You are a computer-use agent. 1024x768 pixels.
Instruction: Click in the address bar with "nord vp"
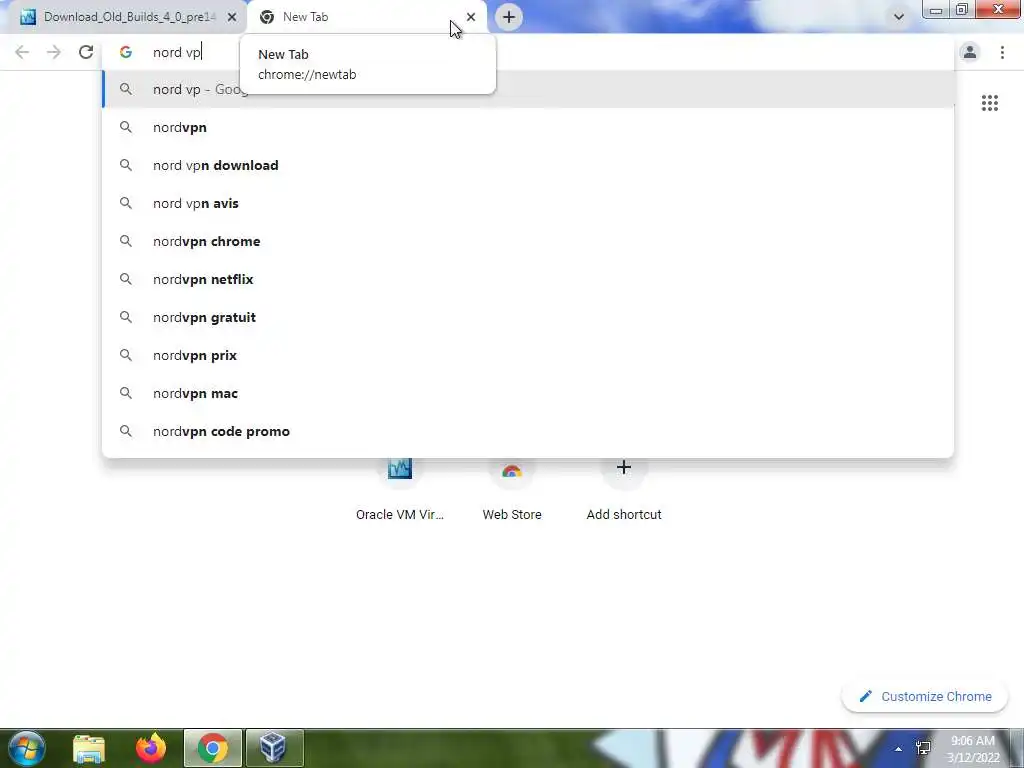coord(528,52)
